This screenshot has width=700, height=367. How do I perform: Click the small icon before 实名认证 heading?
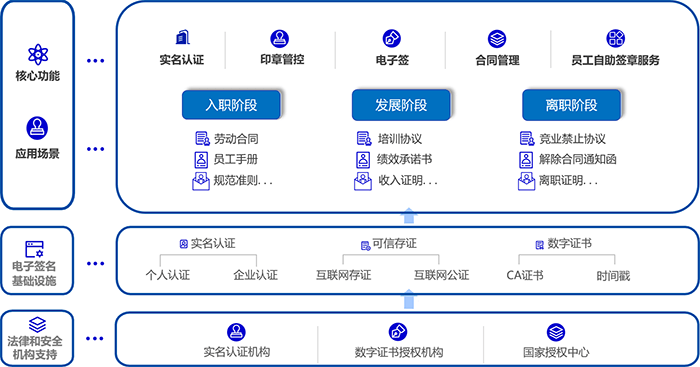coord(183,244)
